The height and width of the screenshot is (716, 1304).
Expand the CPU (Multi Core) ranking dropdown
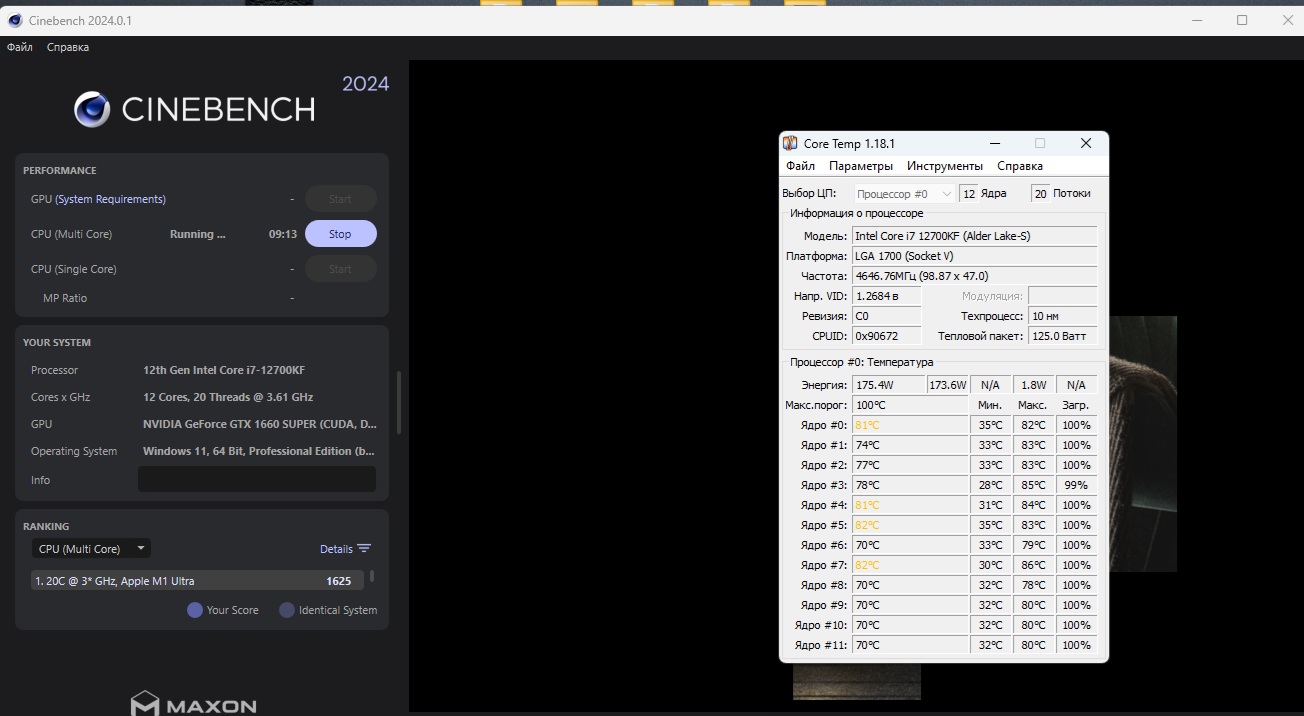tap(91, 549)
